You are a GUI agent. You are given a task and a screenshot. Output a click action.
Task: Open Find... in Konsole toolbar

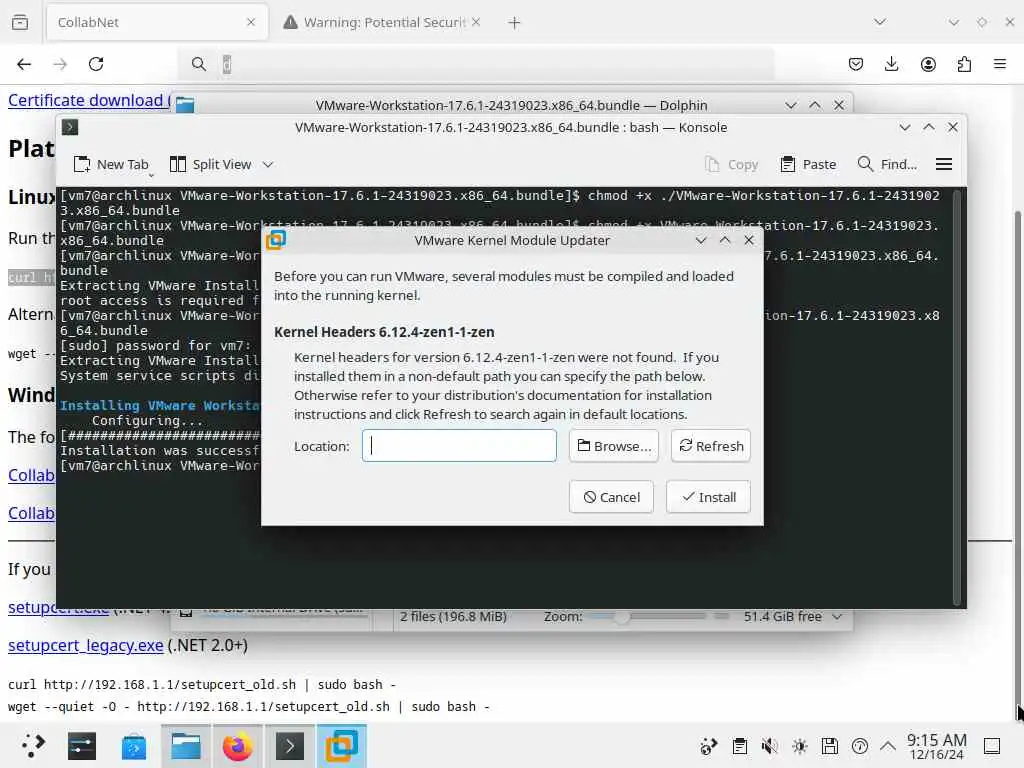click(887, 165)
